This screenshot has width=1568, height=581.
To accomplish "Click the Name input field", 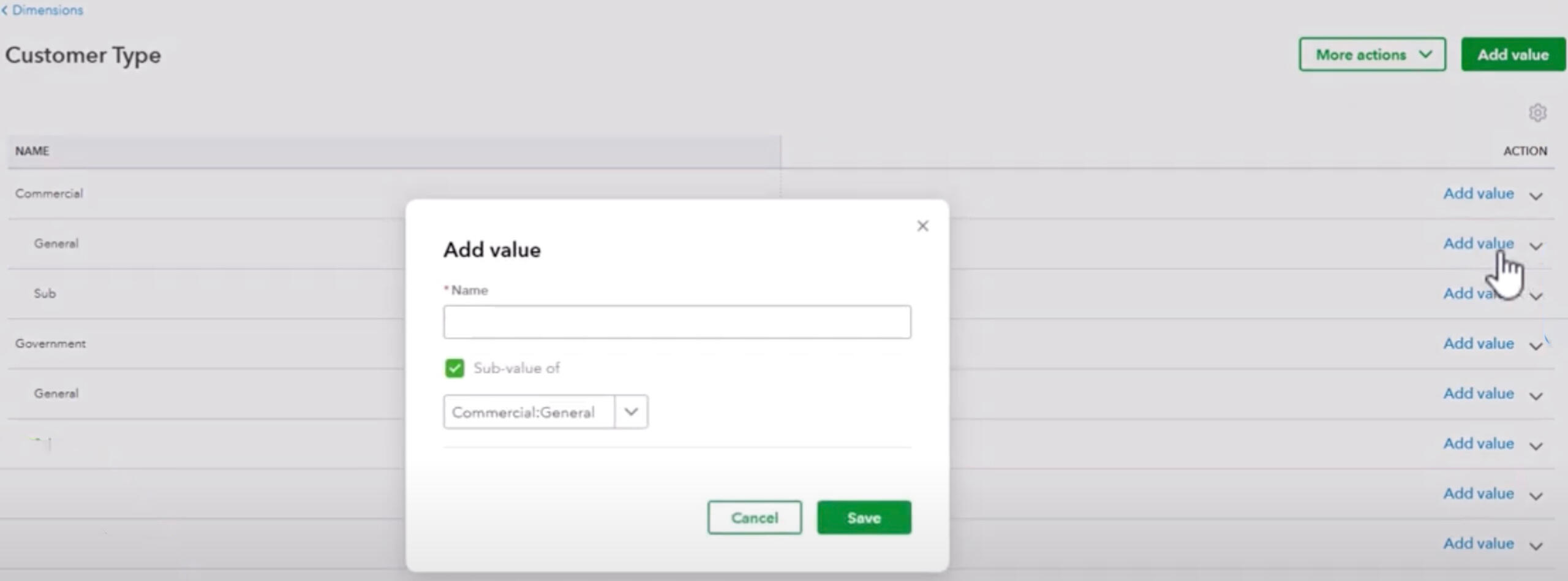I will (x=677, y=322).
